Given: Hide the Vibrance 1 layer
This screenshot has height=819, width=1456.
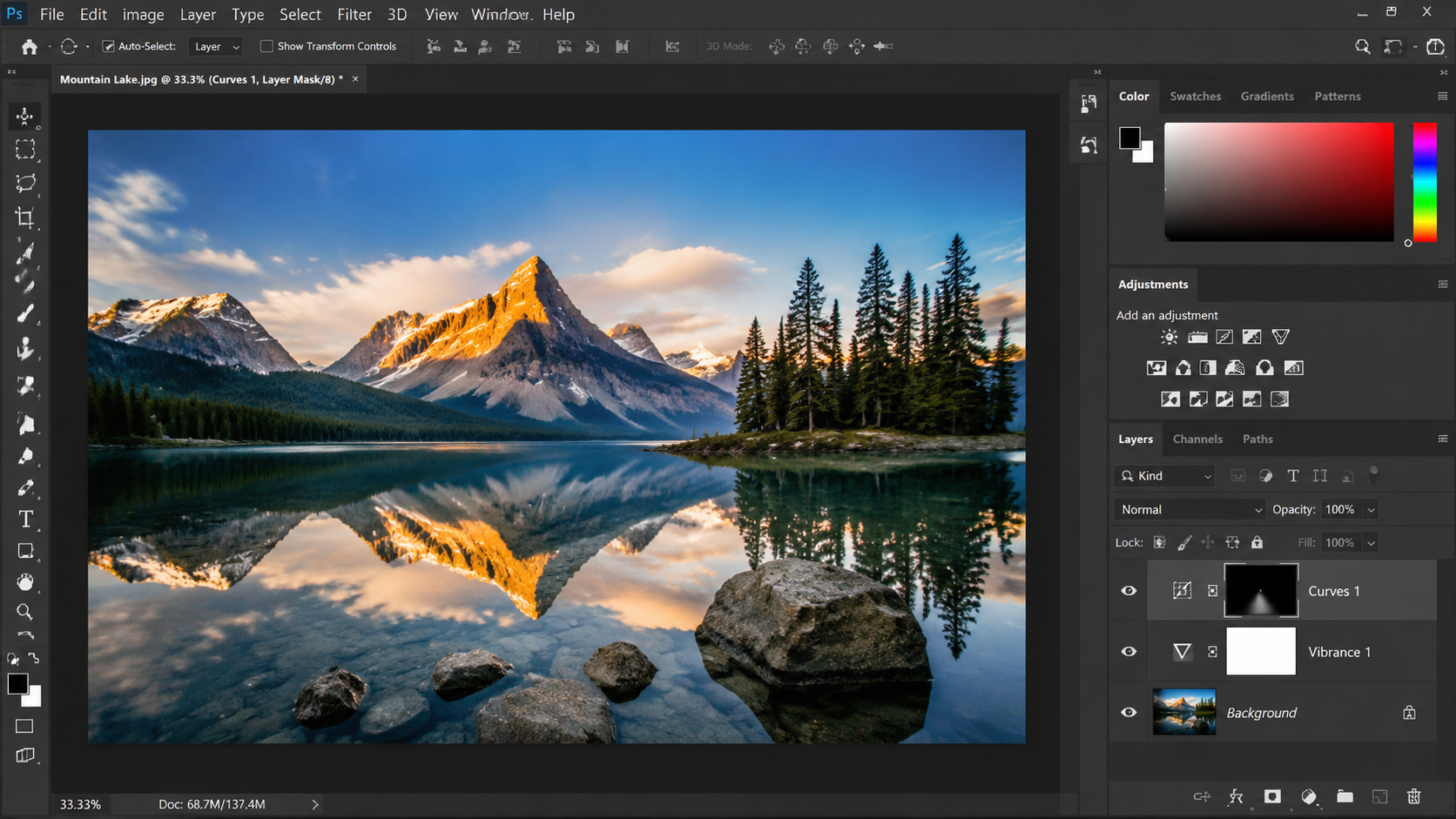Looking at the screenshot, I should click(x=1129, y=651).
